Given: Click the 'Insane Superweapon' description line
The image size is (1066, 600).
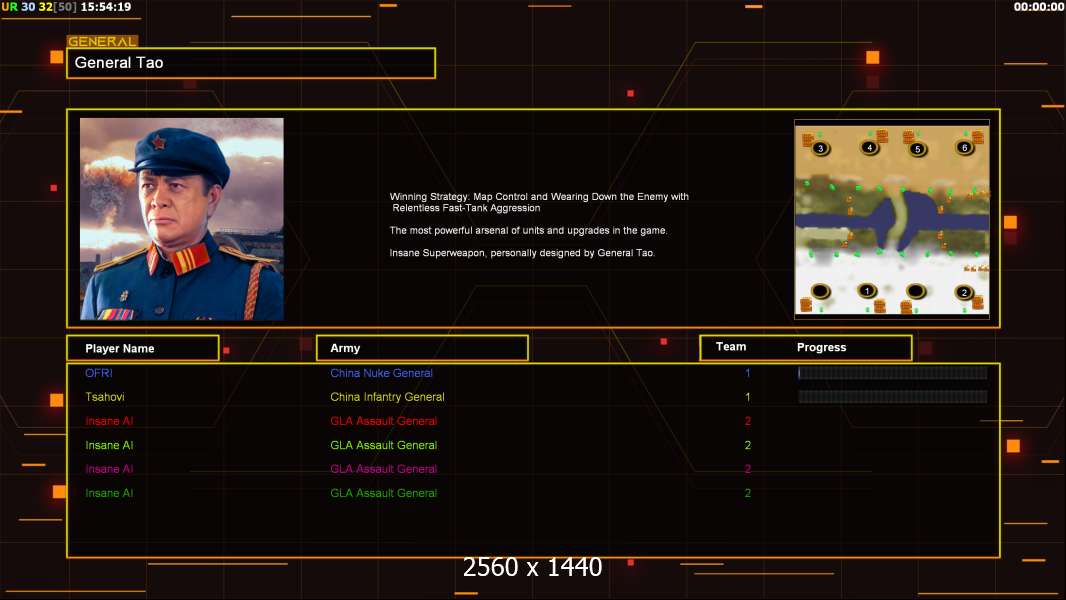Looking at the screenshot, I should tap(522, 253).
